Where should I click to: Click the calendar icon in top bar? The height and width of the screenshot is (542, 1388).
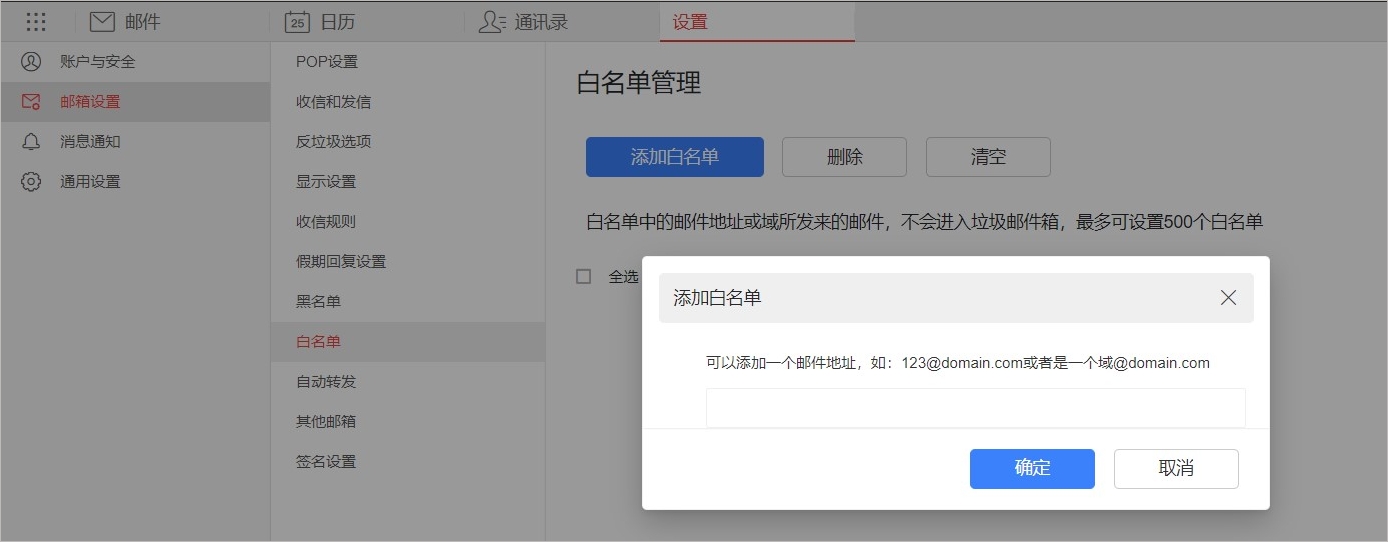point(297,21)
